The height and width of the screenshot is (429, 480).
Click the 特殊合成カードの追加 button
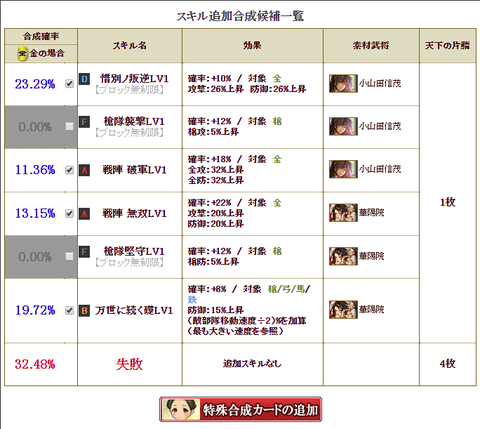click(241, 409)
